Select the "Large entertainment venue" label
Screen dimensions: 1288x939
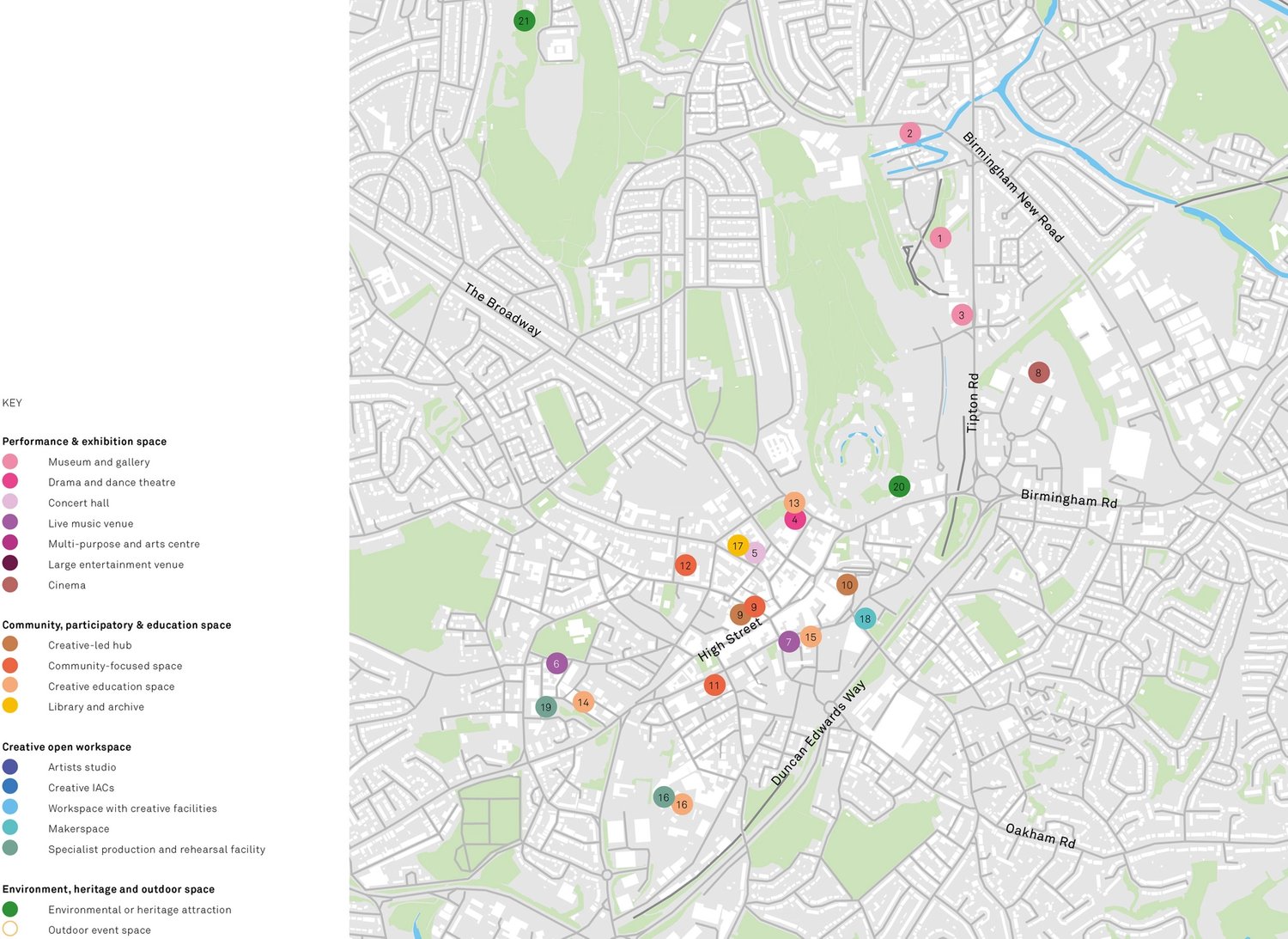tap(116, 564)
